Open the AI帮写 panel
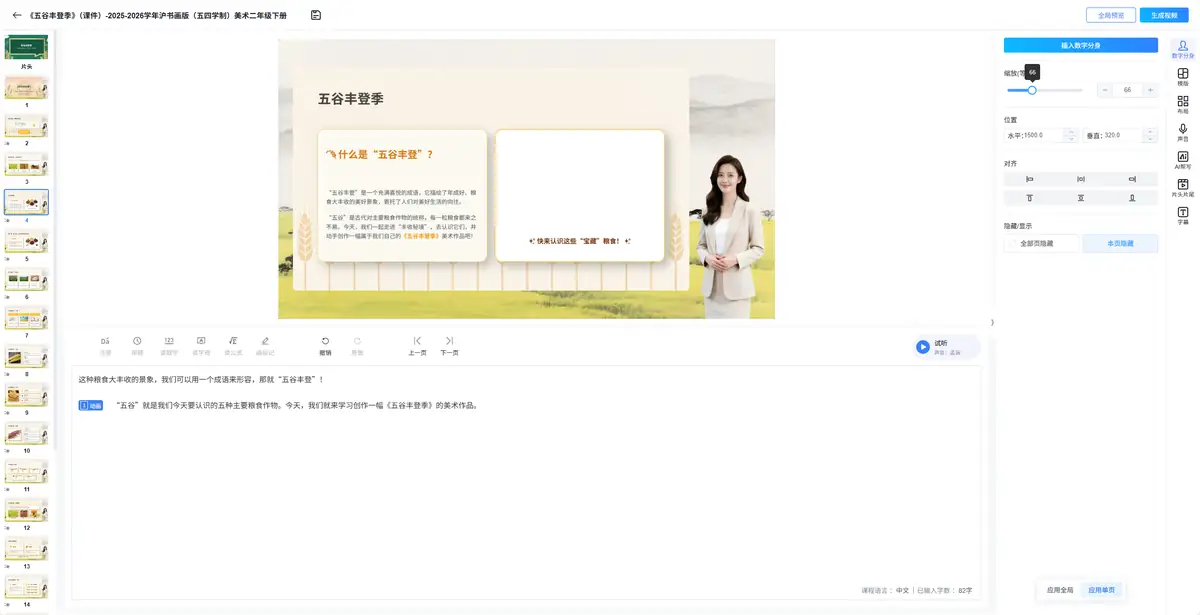Screen dimensions: 1200x615 click(1183, 160)
